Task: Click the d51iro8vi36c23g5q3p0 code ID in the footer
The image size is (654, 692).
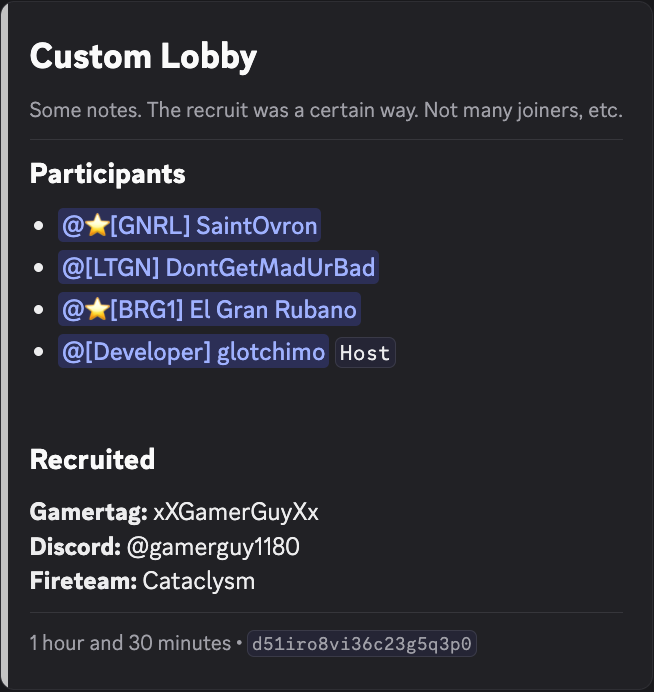Action: pos(363,643)
